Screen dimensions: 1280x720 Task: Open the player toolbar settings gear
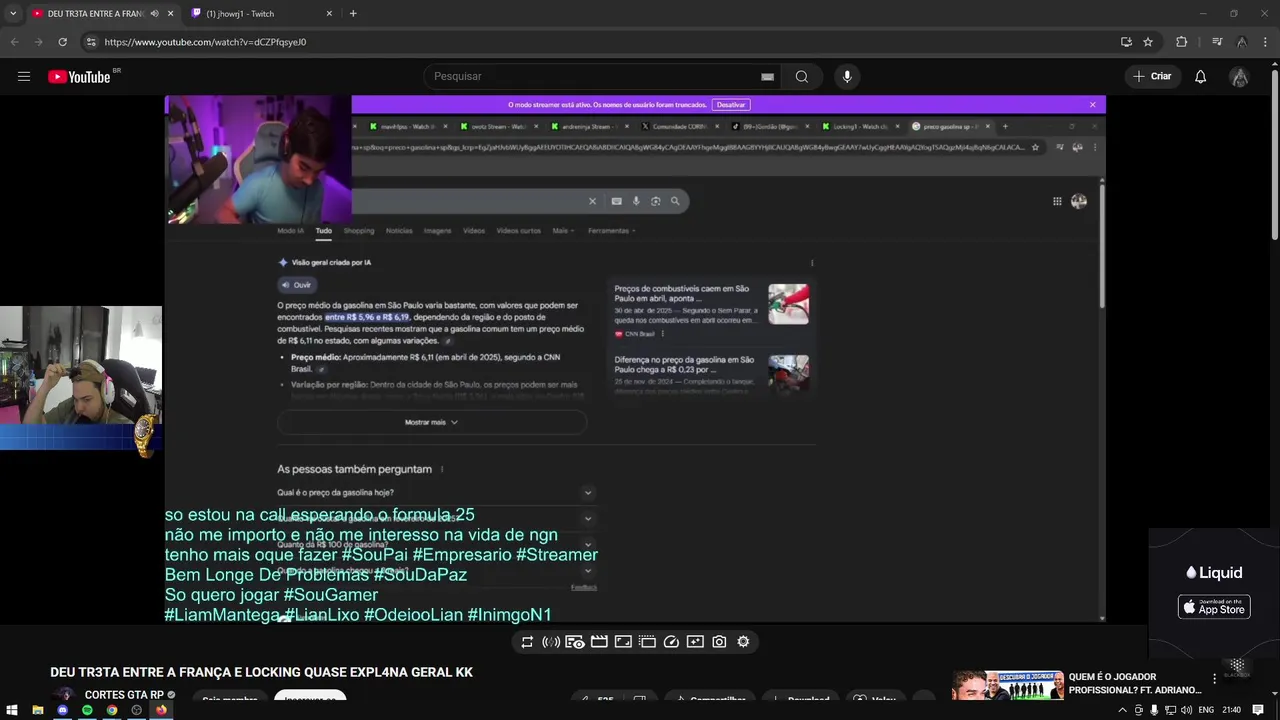[743, 642]
